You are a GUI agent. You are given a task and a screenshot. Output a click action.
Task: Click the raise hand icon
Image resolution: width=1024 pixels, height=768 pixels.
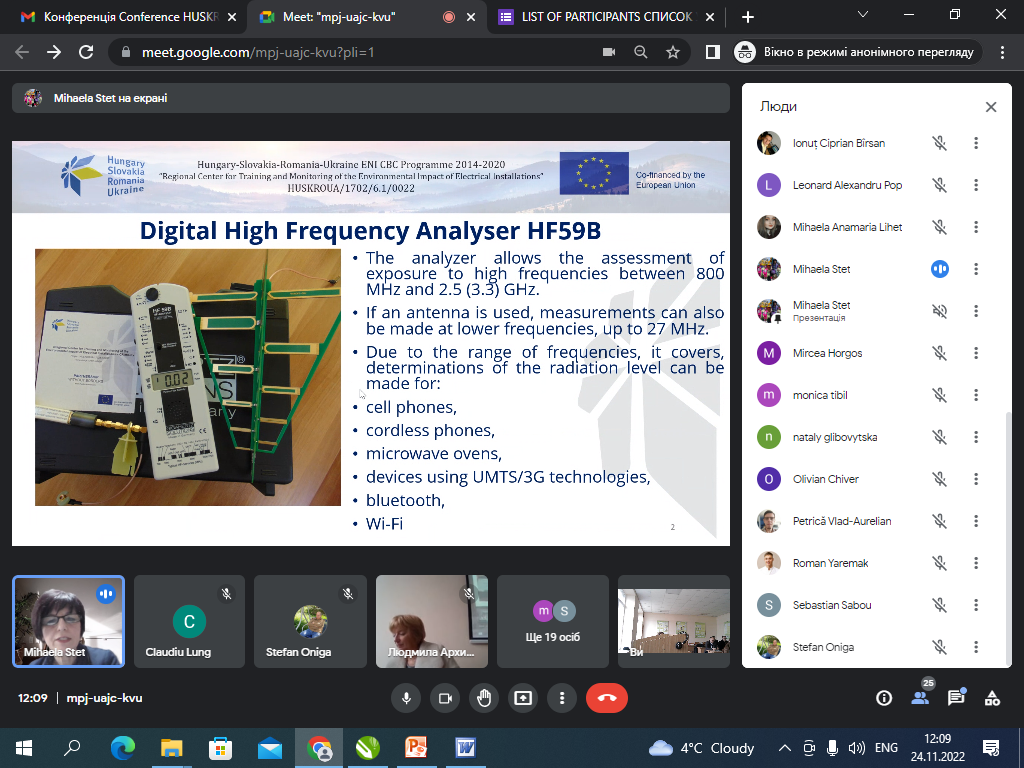(x=484, y=698)
